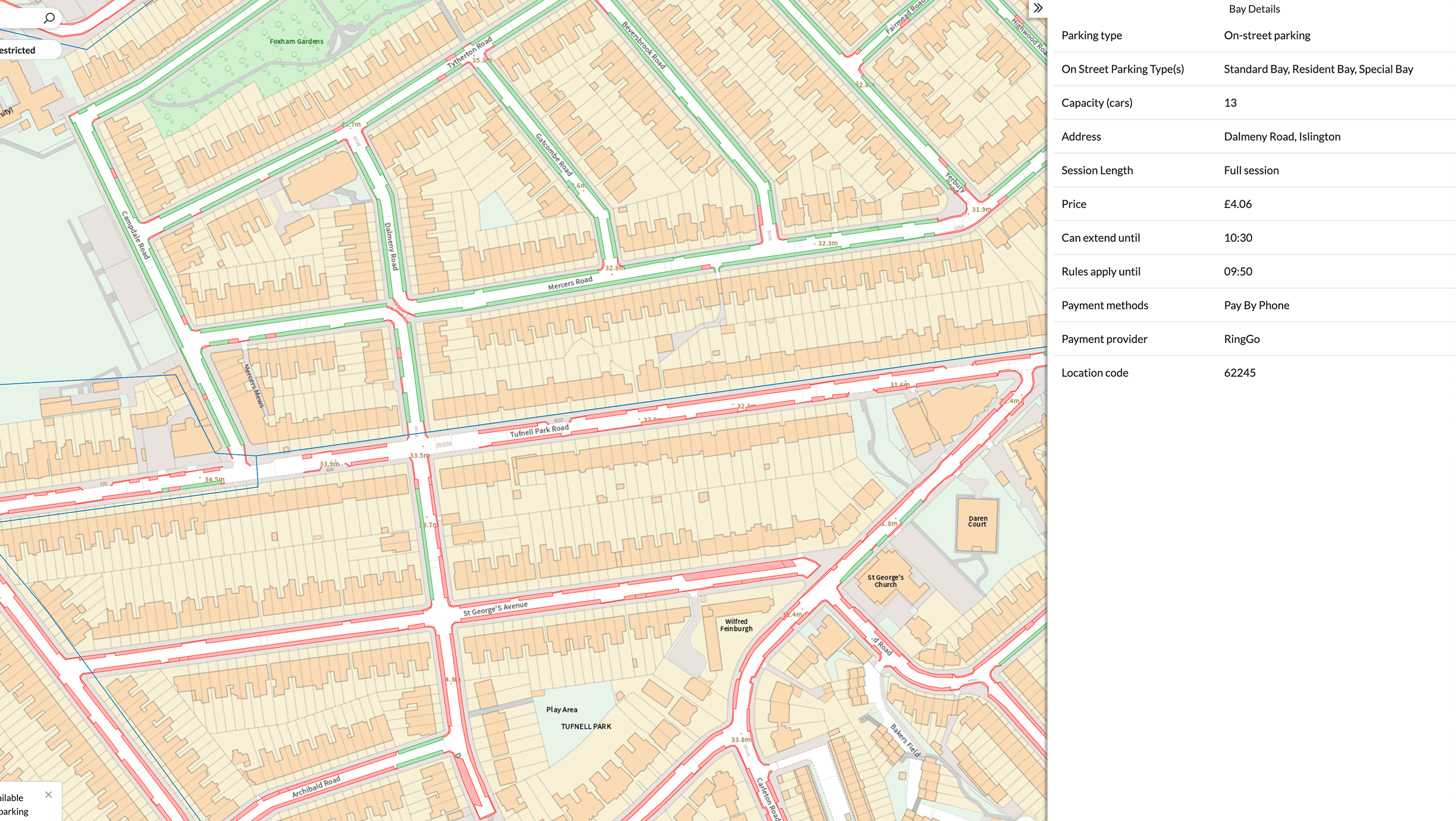Click the Dalmeny Road street label on map

click(x=391, y=246)
